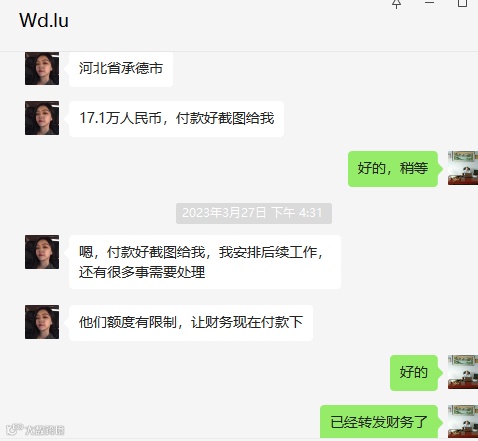Click own avatar next to 好的，稍等

click(463, 168)
